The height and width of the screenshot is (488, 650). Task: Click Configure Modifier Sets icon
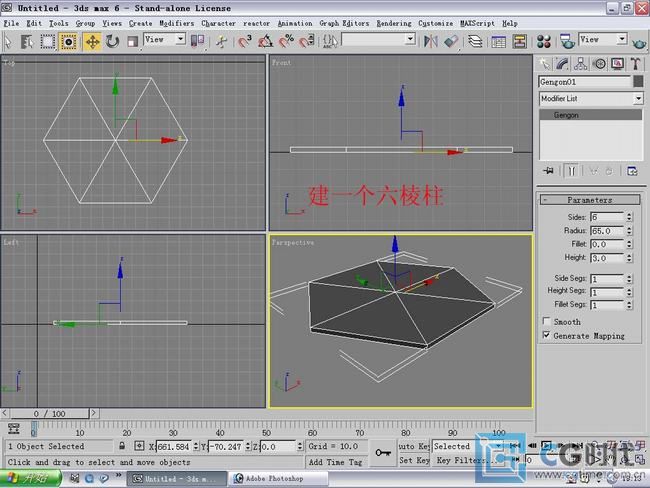click(632, 171)
